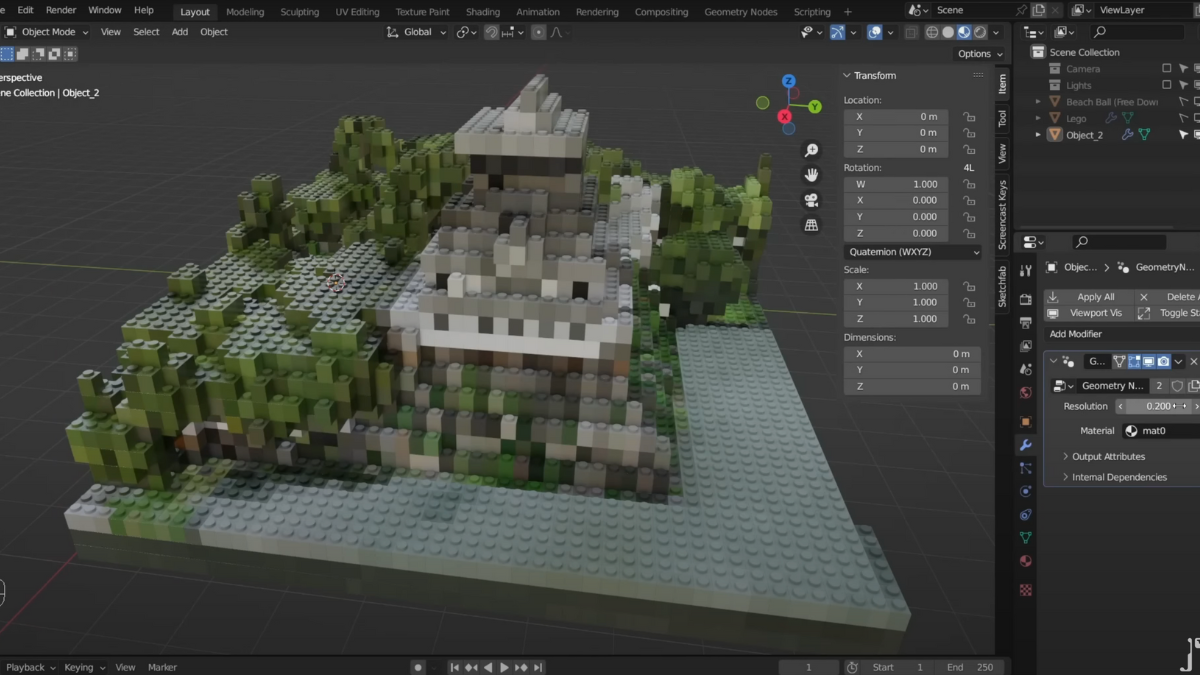The image size is (1200, 675).
Task: Open the Object Constraints properties tab
Action: coord(1025,515)
